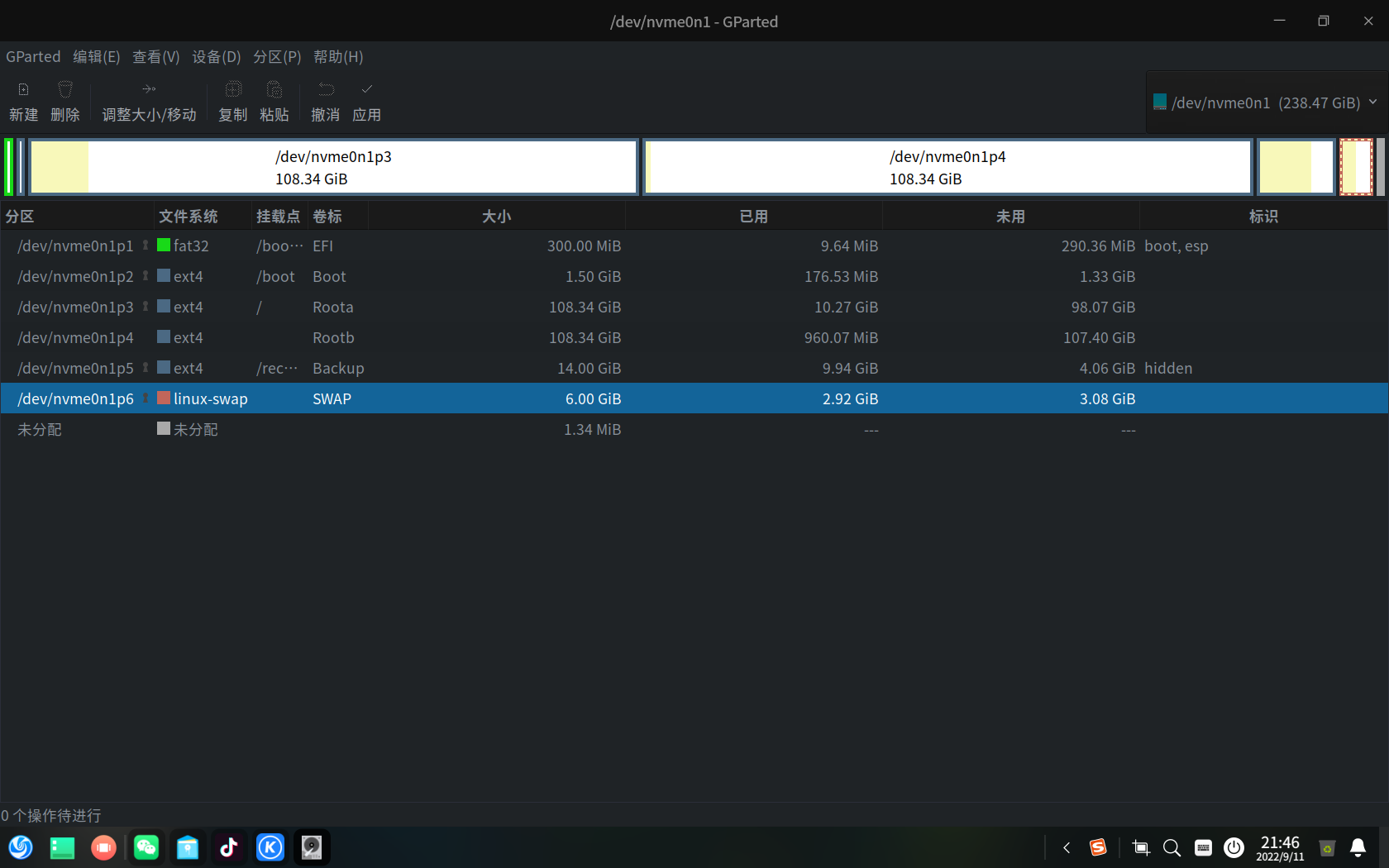
Task: Click the Paste partition toolbar icon
Action: pos(274,89)
